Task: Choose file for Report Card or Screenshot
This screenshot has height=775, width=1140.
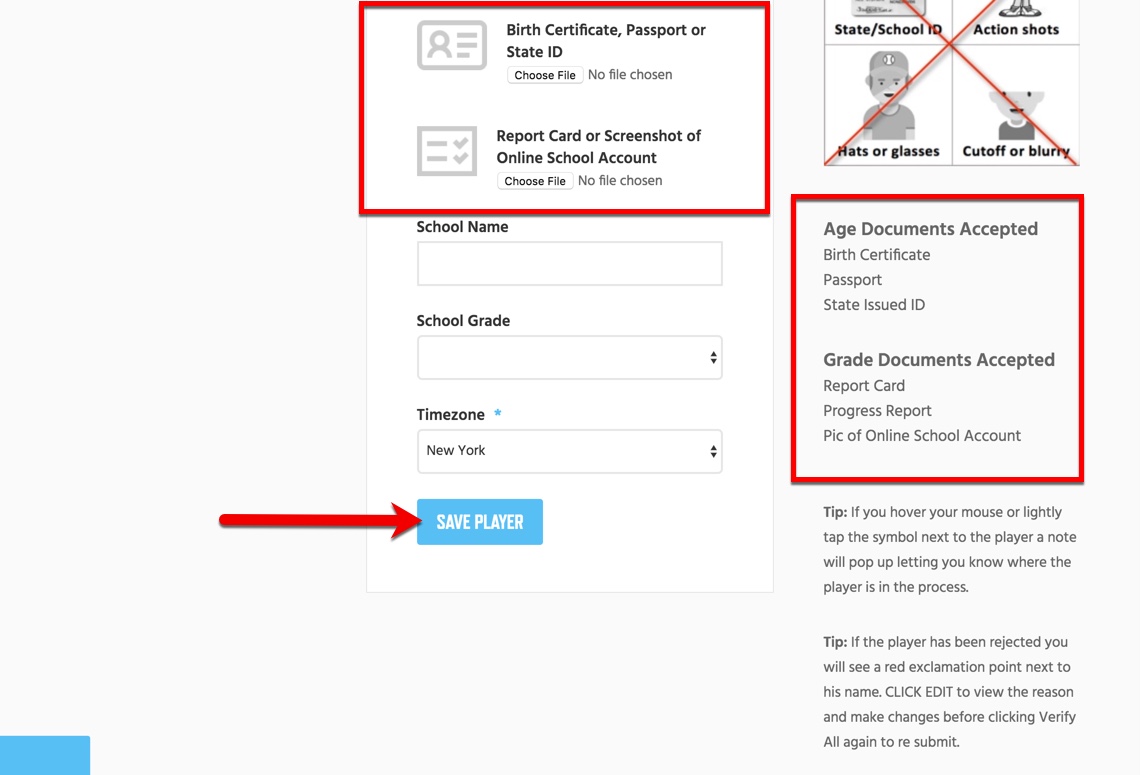Action: [x=535, y=181]
